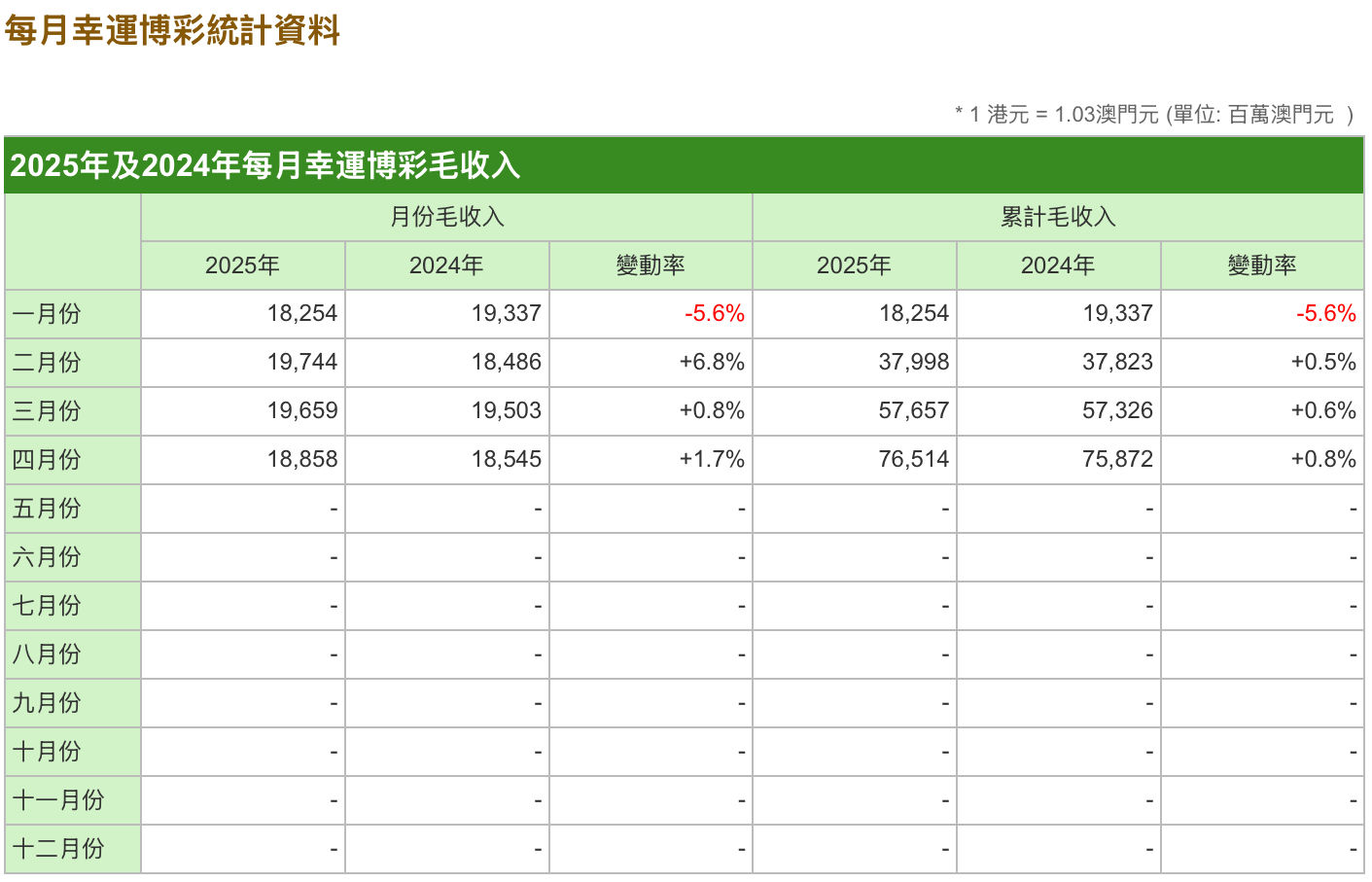Click the 十月份 row label
Viewport: 1372px width, 882px height.
pos(46,752)
